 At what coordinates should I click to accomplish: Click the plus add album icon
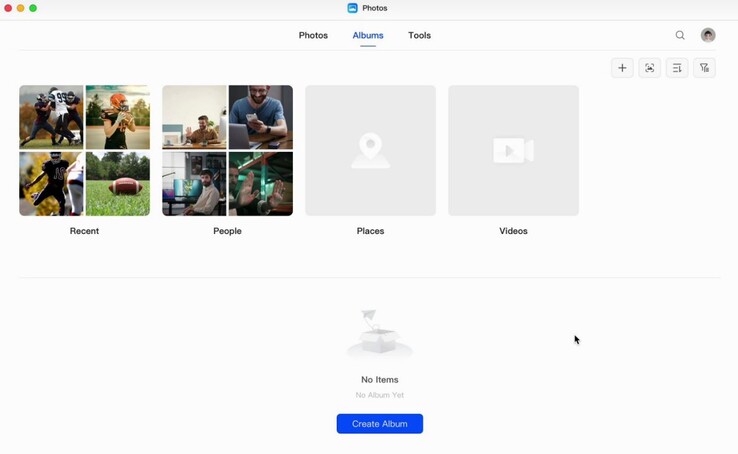click(x=622, y=68)
